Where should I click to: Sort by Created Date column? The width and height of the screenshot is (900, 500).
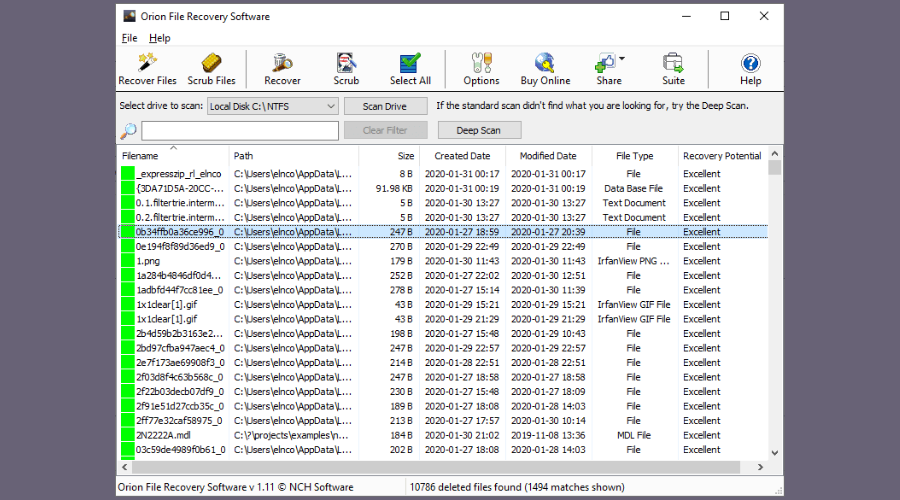click(x=462, y=156)
